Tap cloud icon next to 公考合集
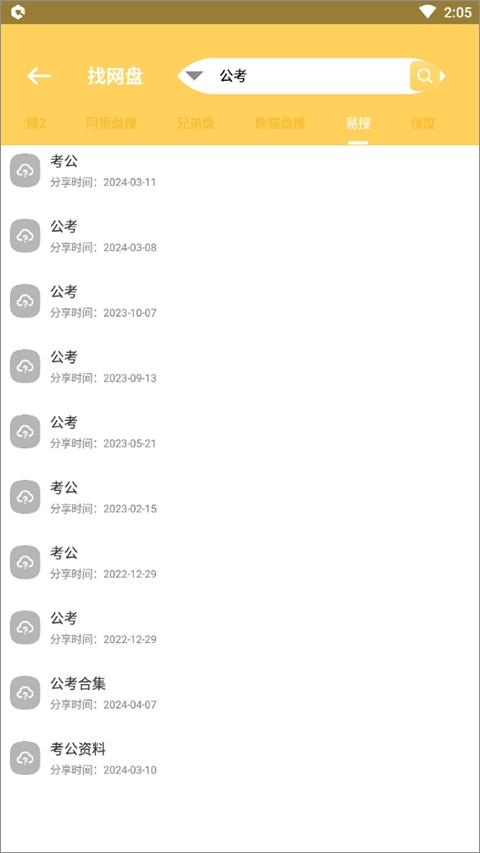Image resolution: width=480 pixels, height=853 pixels. (26, 693)
